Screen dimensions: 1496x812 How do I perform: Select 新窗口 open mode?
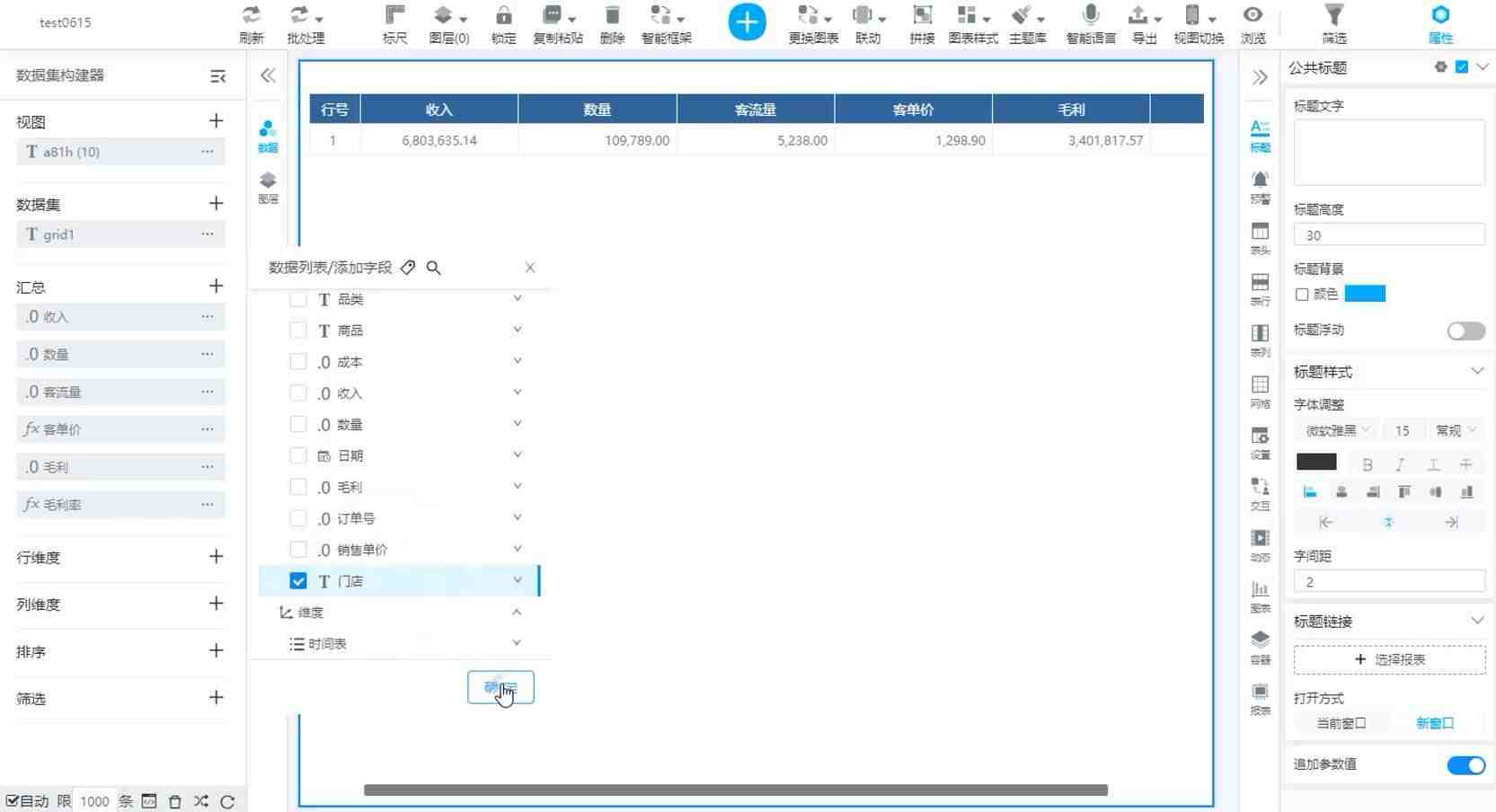point(1435,723)
